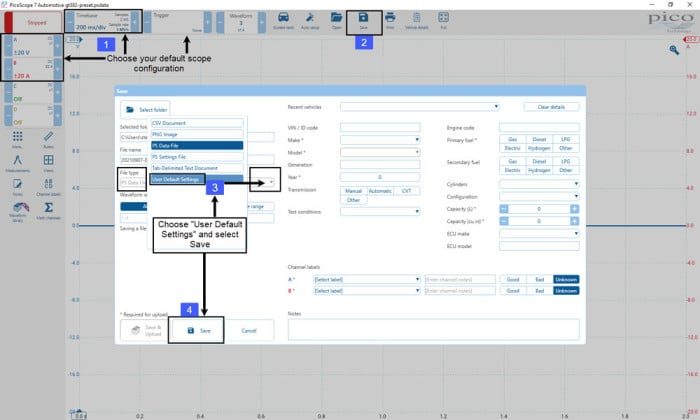Go to the previous waveform buffer

(x=220, y=21)
